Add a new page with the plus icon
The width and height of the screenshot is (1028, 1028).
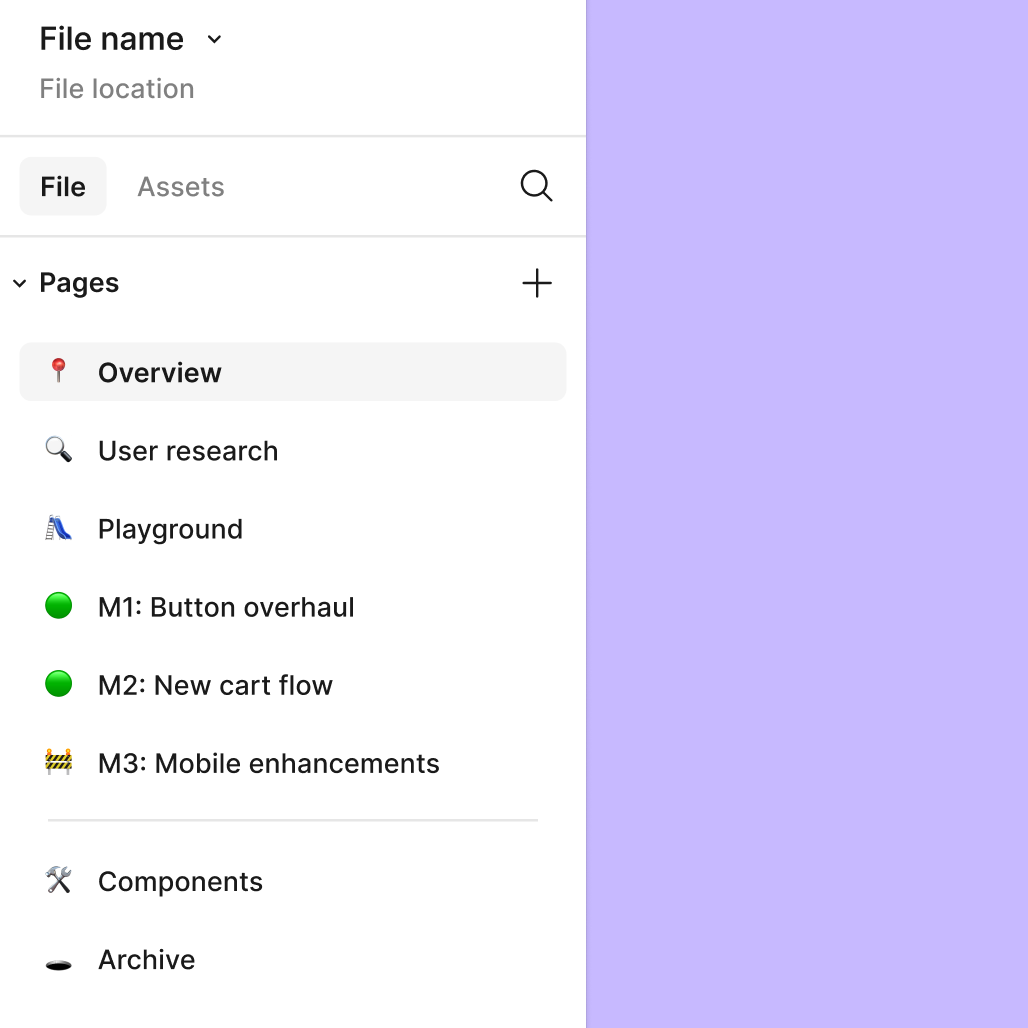pyautogui.click(x=536, y=283)
